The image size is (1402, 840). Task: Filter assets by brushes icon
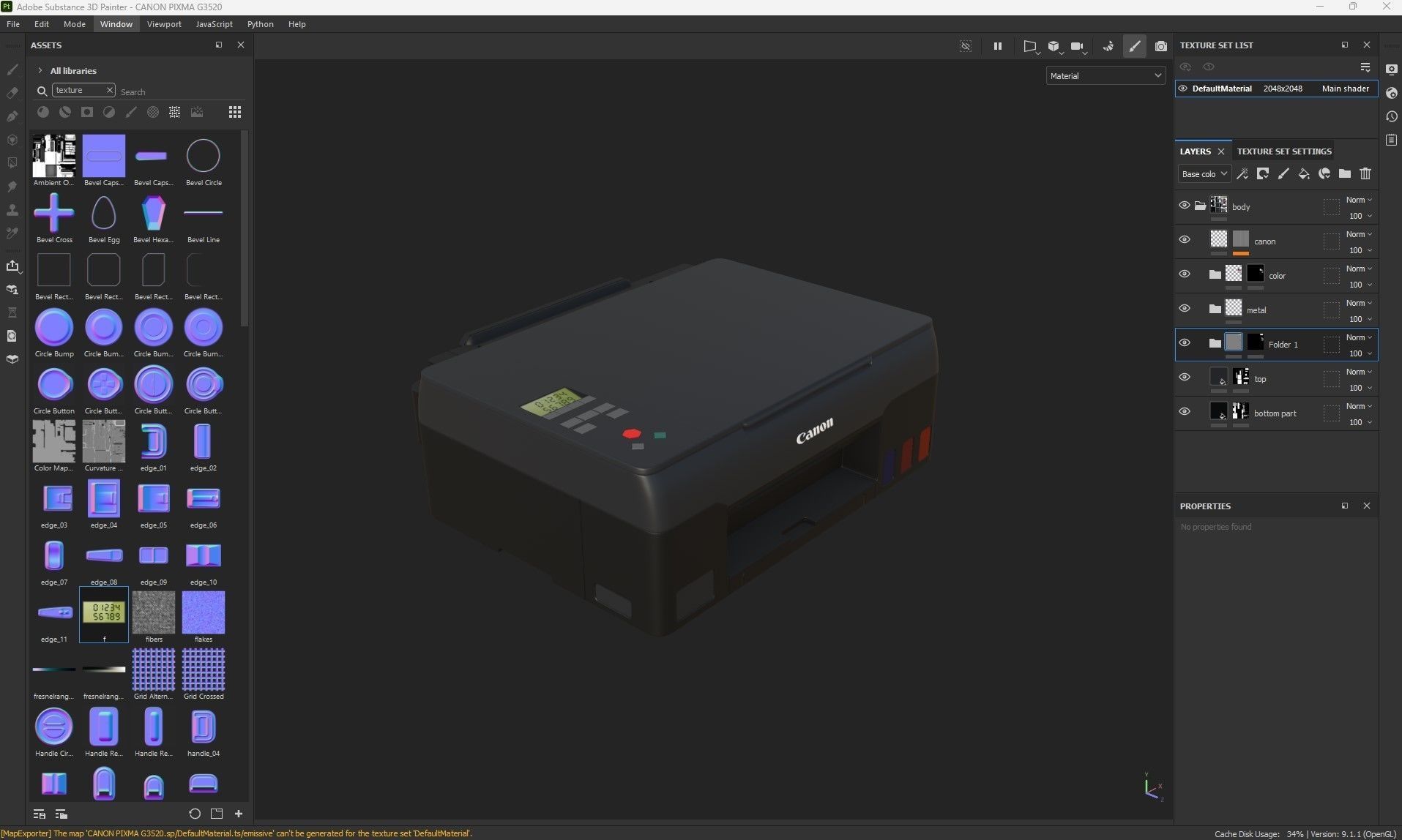(131, 112)
